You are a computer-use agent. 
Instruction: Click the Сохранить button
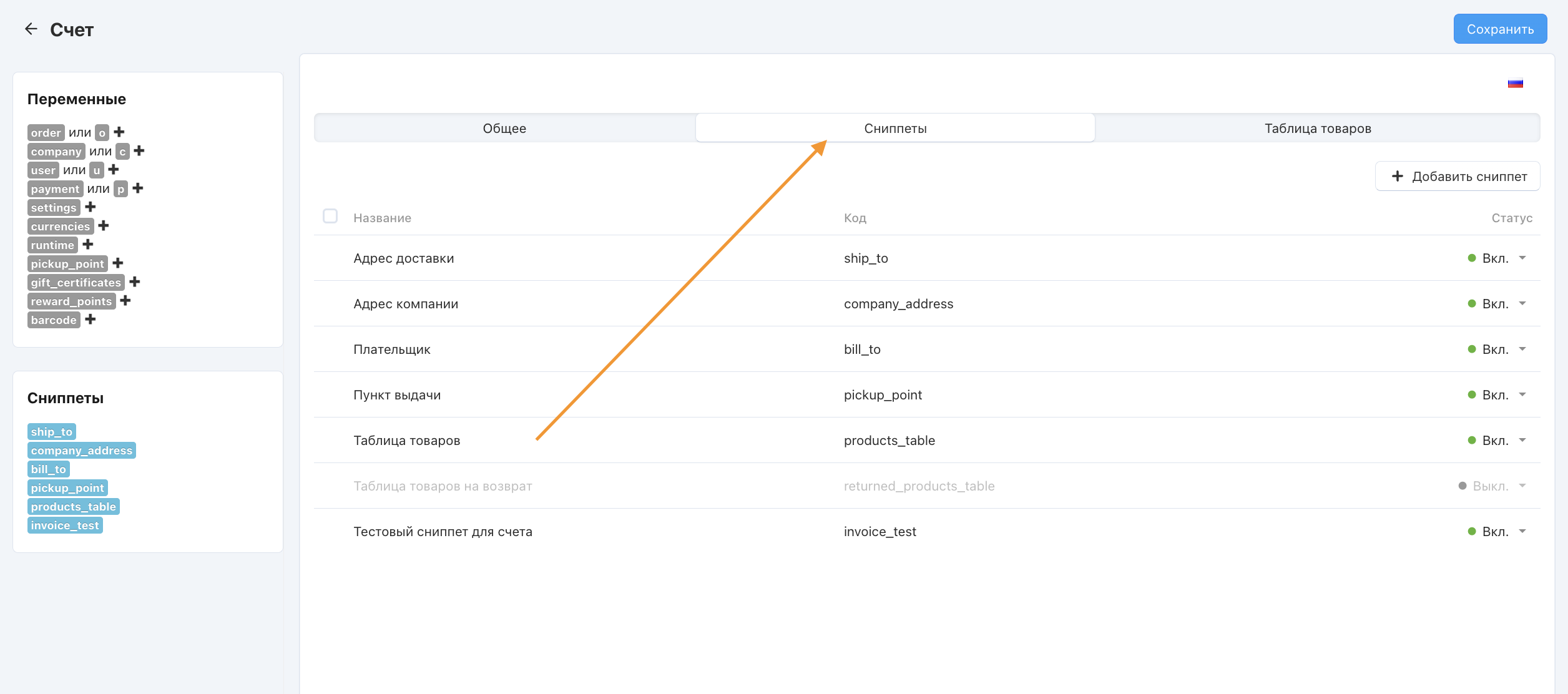point(1499,29)
